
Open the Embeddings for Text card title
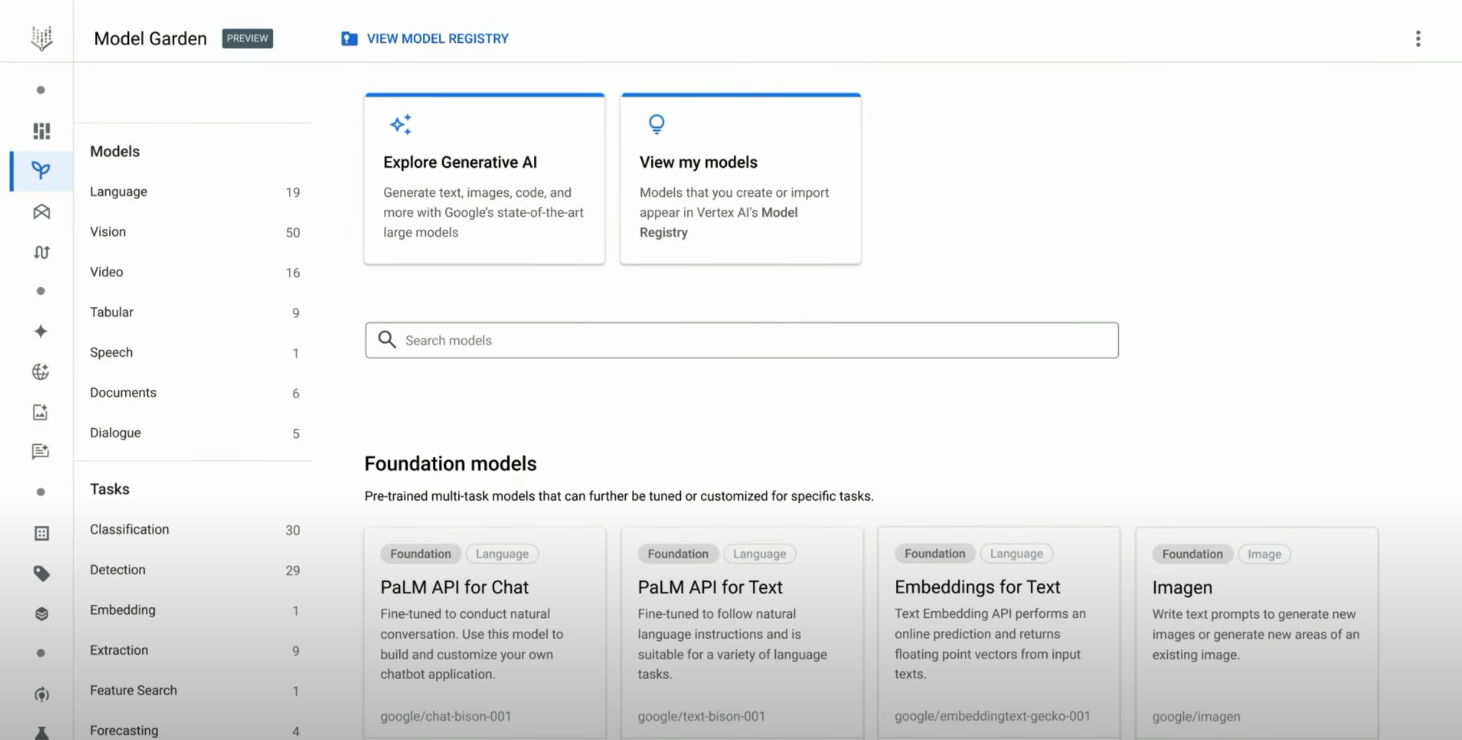978,587
